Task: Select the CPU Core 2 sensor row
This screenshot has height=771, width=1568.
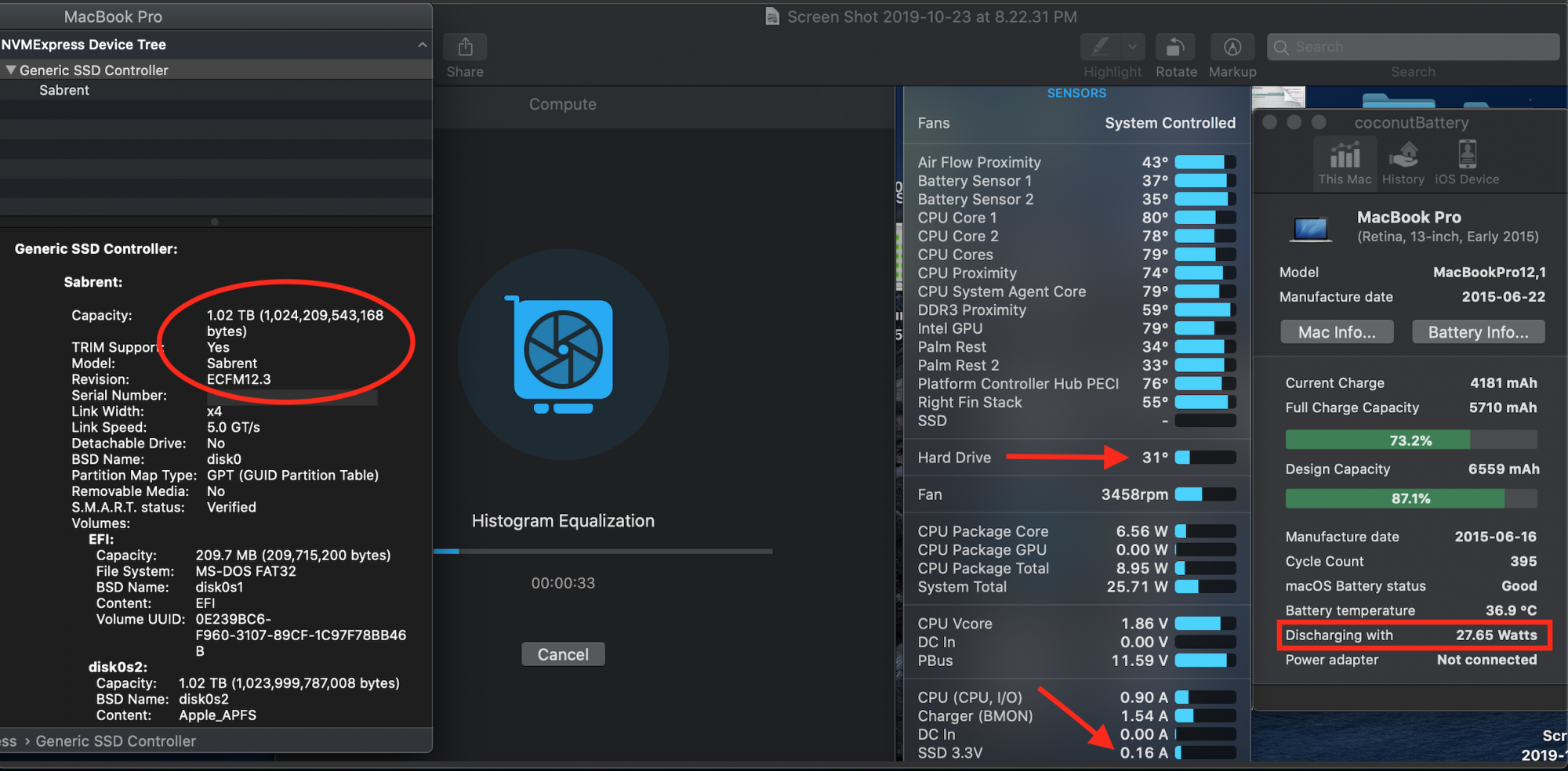Action: pos(1076,237)
